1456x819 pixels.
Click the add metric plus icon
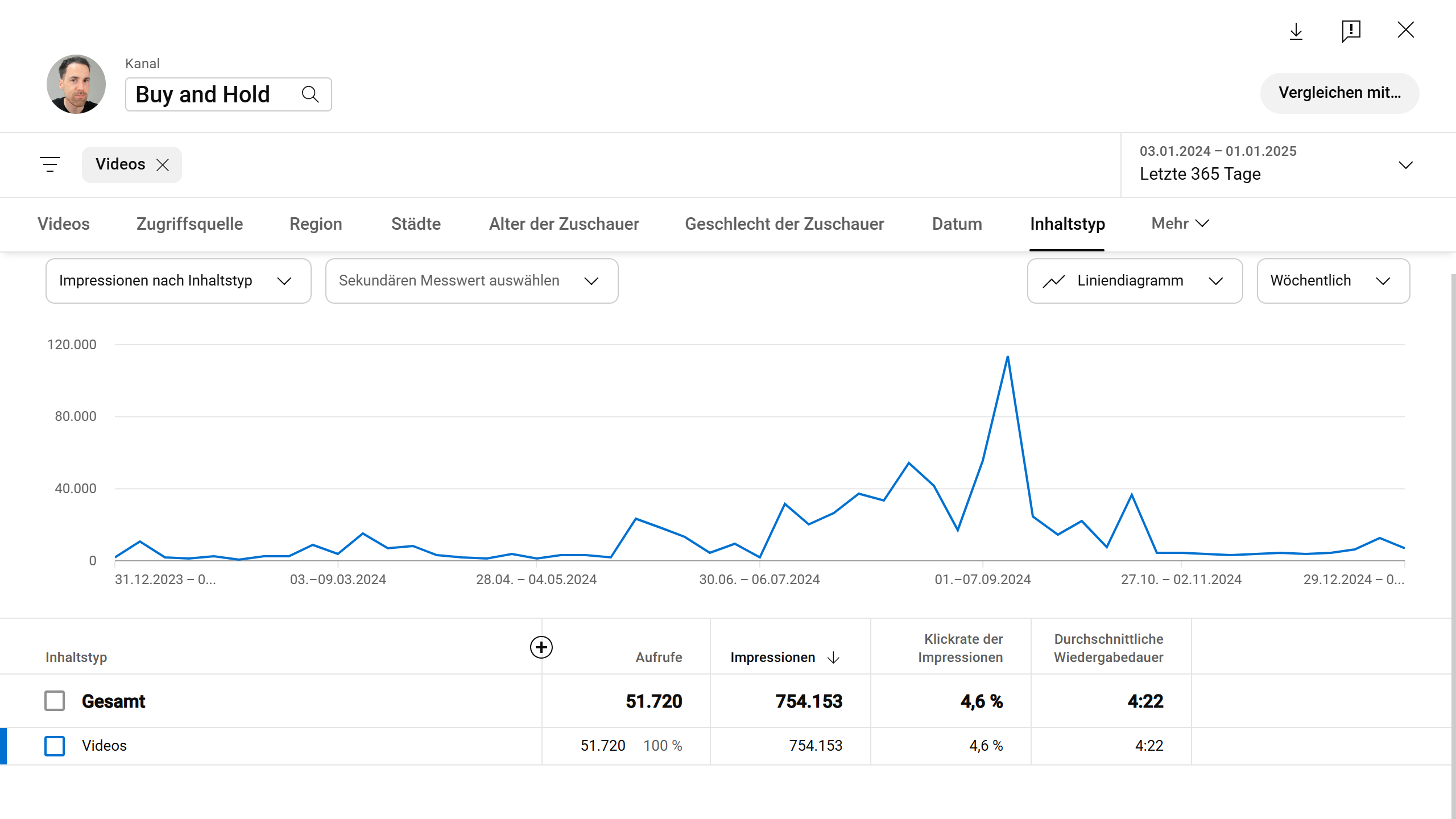[x=541, y=647]
